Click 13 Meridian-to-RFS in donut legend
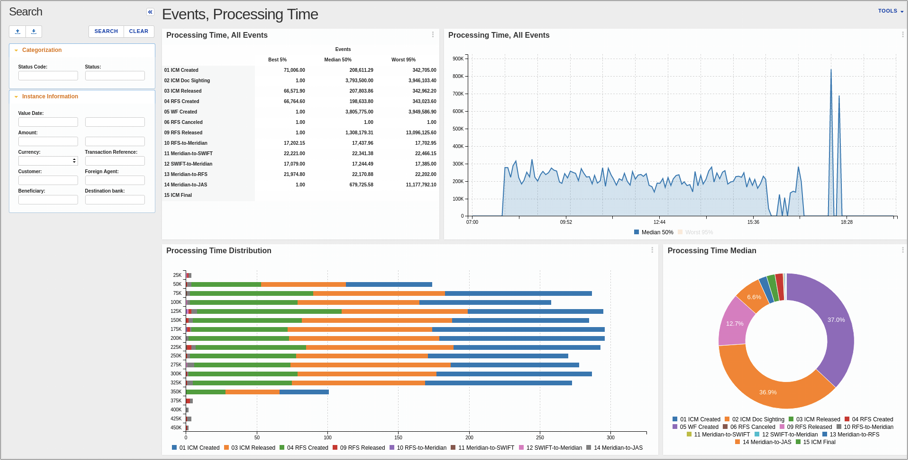The width and height of the screenshot is (908, 460). pyautogui.click(x=850, y=434)
